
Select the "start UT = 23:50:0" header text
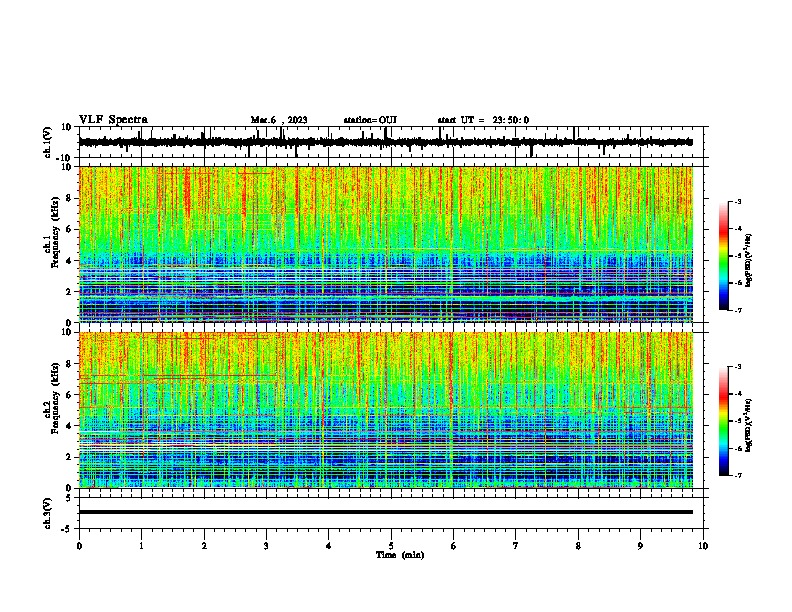[483, 120]
